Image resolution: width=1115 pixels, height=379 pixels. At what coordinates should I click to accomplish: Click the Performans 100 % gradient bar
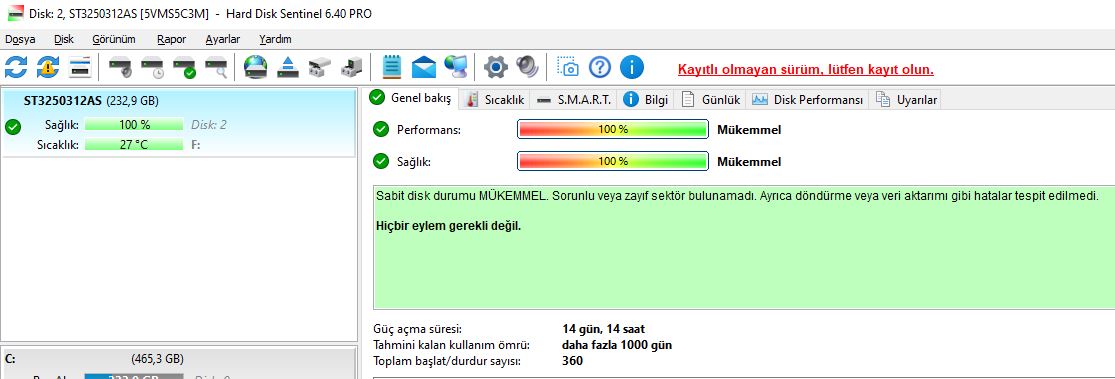pos(612,129)
